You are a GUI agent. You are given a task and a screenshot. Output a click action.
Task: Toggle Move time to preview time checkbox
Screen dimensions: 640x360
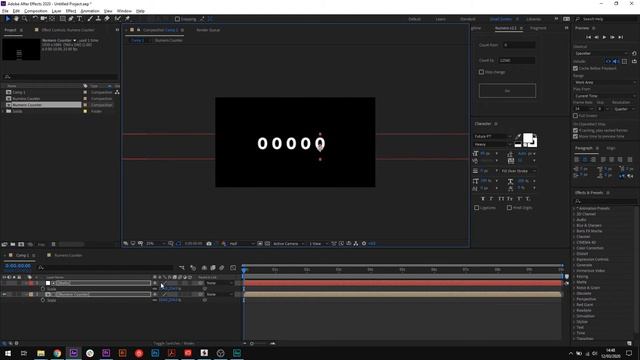coord(576,137)
